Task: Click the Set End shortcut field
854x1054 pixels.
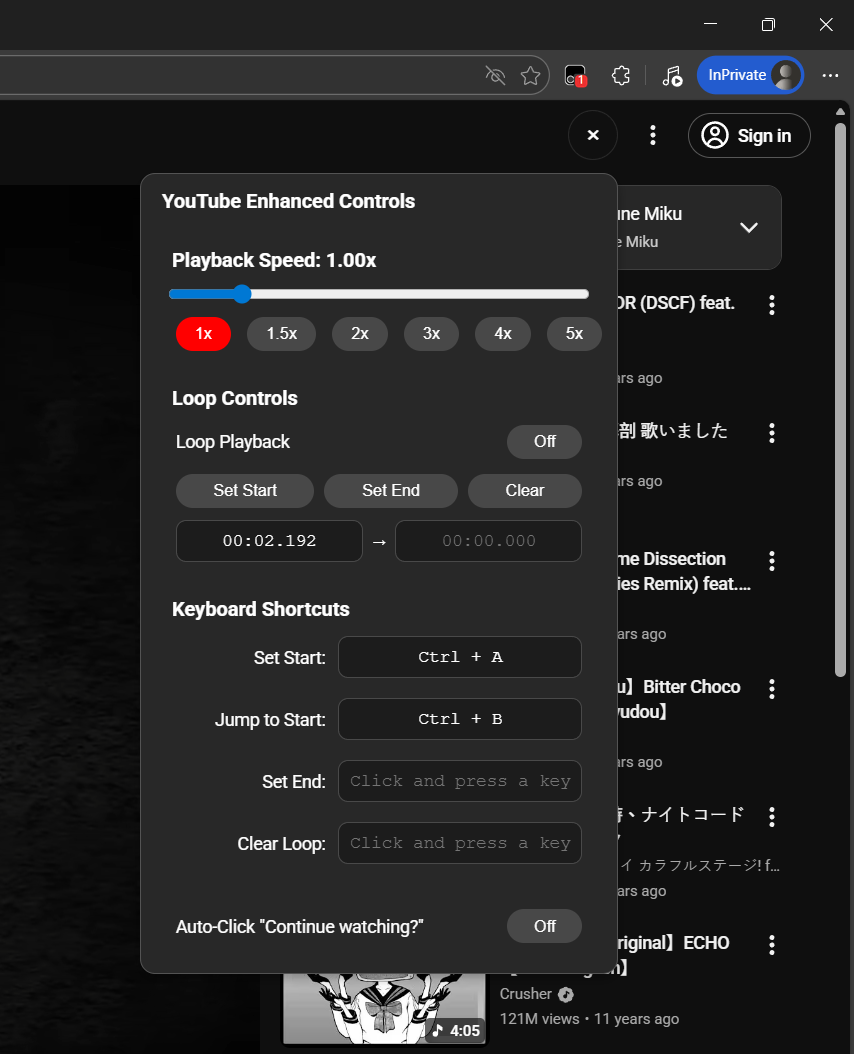Action: point(460,781)
